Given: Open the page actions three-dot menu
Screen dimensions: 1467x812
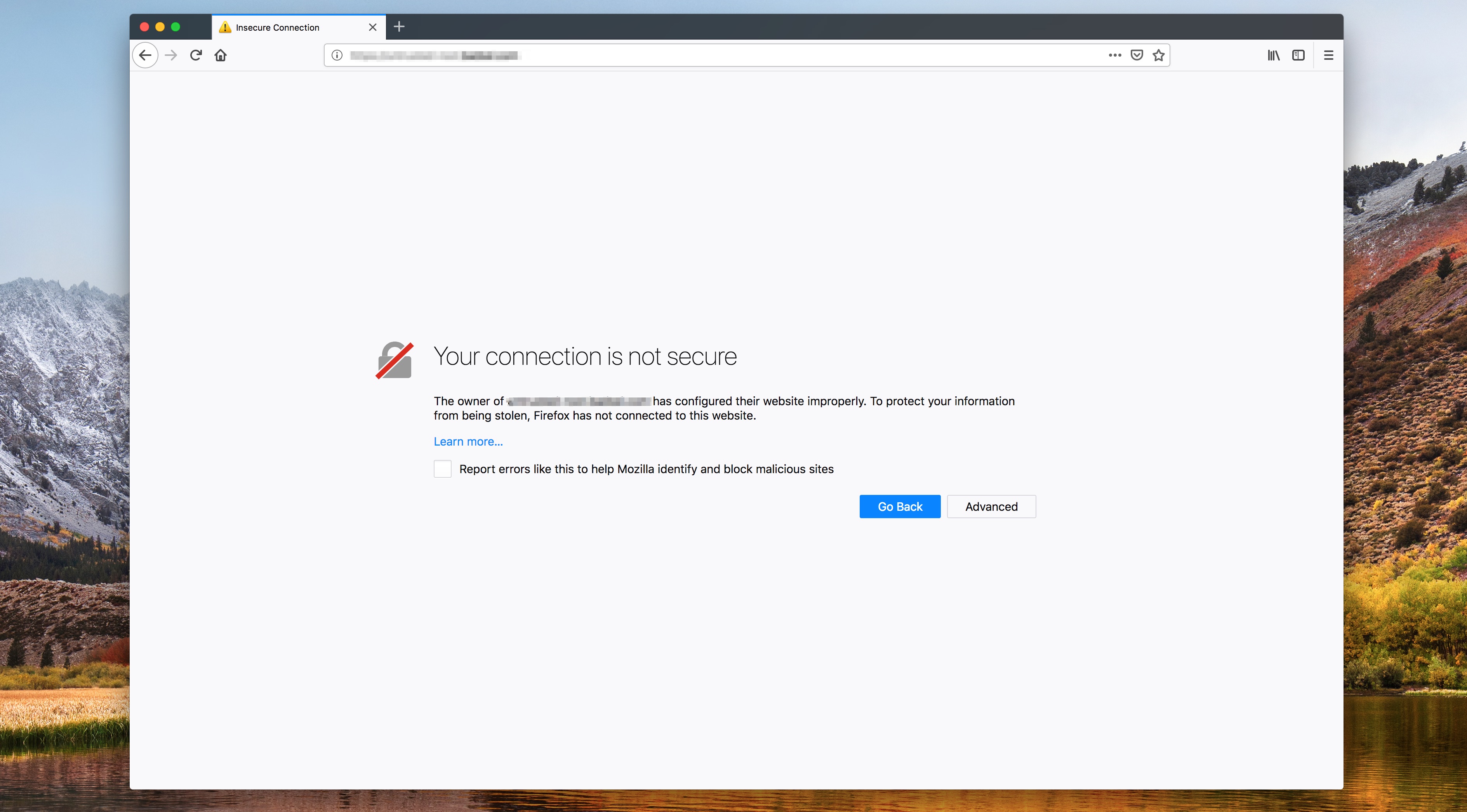Looking at the screenshot, I should pos(1114,55).
